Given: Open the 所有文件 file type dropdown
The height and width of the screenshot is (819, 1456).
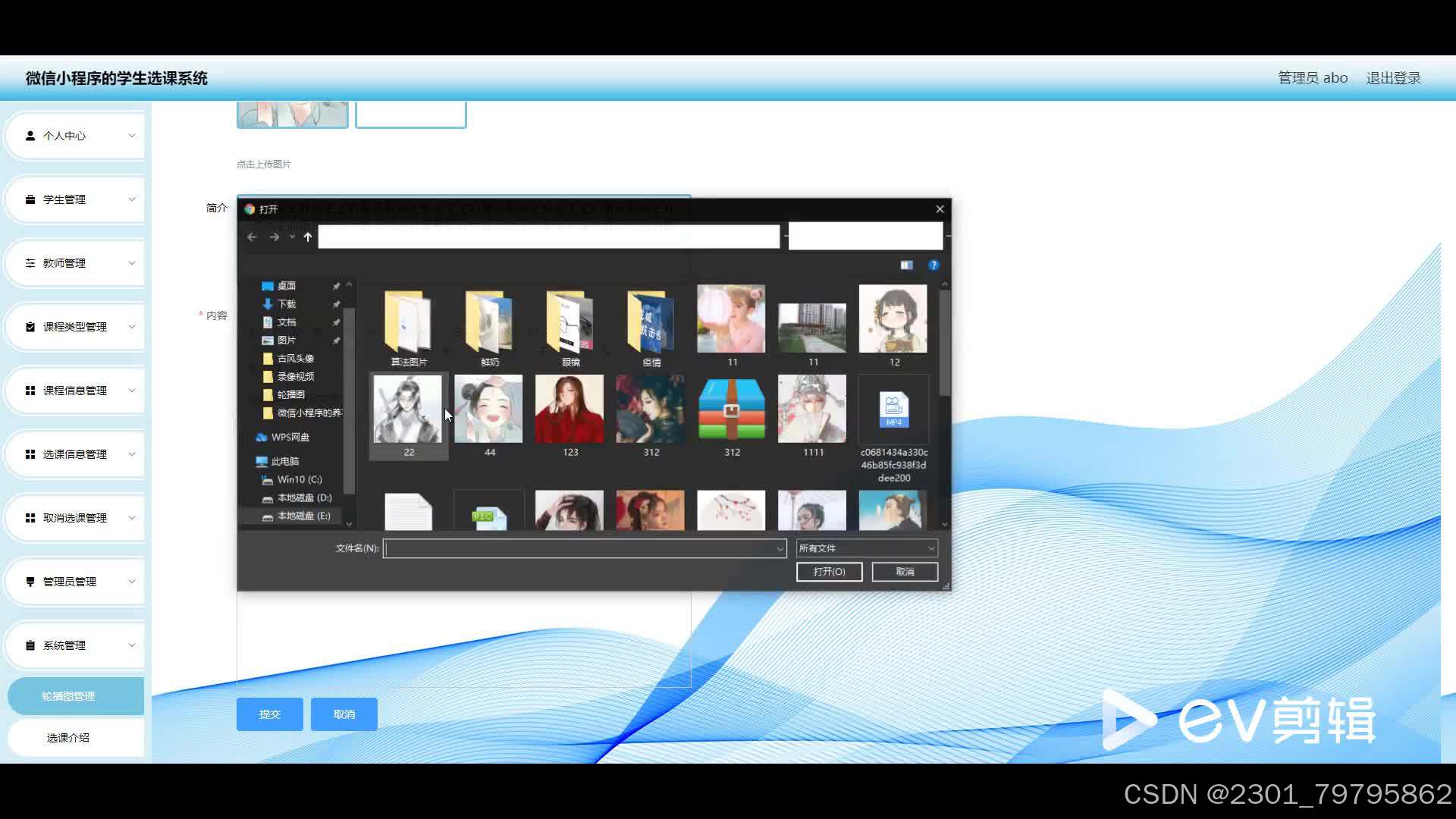Looking at the screenshot, I should point(867,548).
